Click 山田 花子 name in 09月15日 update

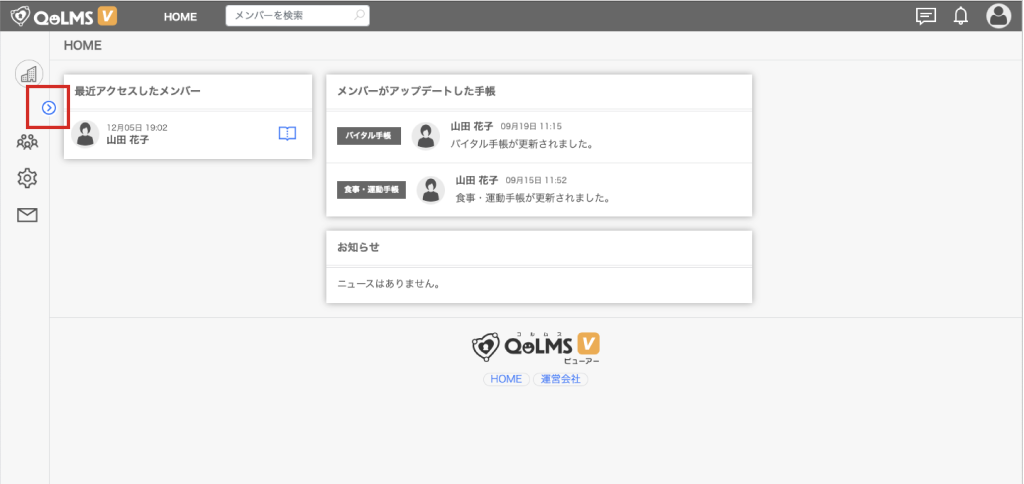(476, 180)
